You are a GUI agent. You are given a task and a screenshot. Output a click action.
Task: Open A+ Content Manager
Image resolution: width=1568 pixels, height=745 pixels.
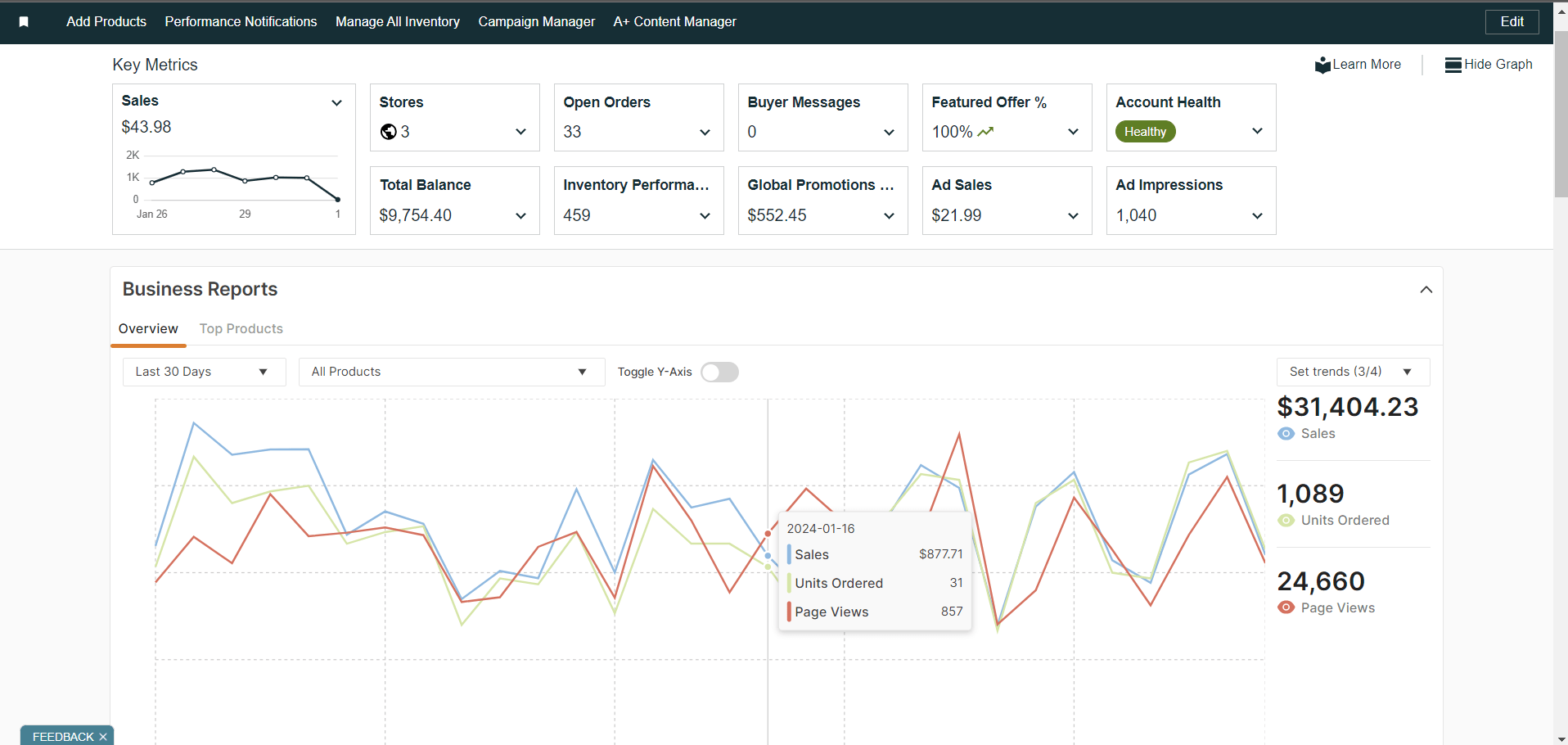click(675, 22)
